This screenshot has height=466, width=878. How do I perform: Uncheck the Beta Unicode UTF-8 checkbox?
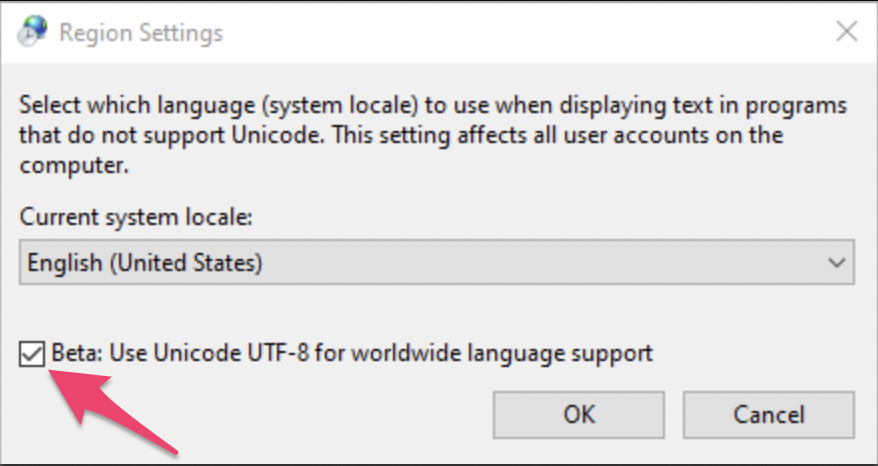coord(33,353)
